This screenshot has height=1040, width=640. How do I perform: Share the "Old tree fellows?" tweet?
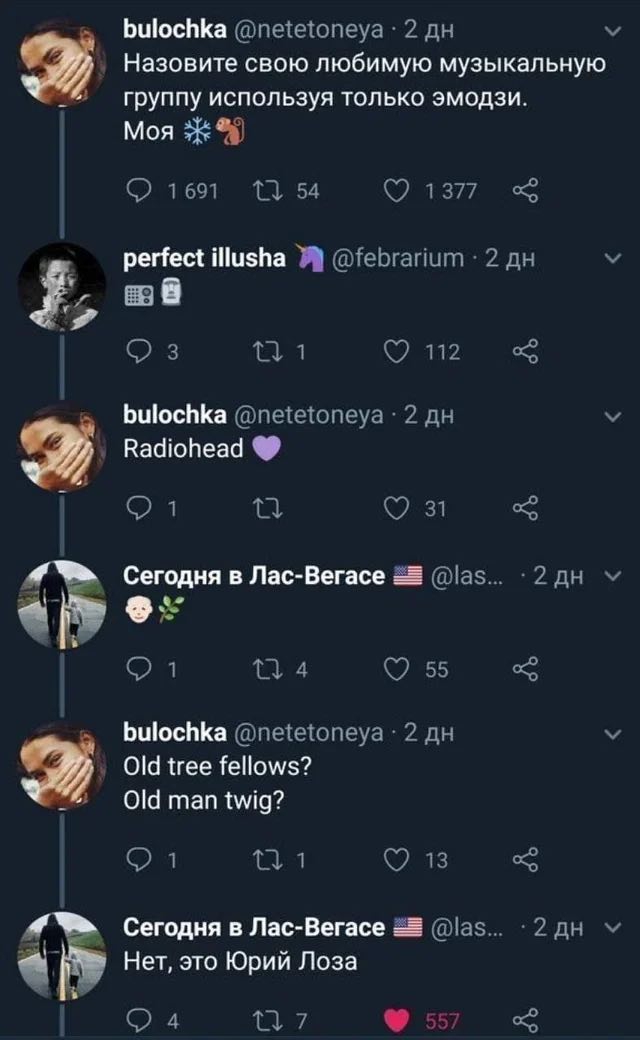(524, 860)
